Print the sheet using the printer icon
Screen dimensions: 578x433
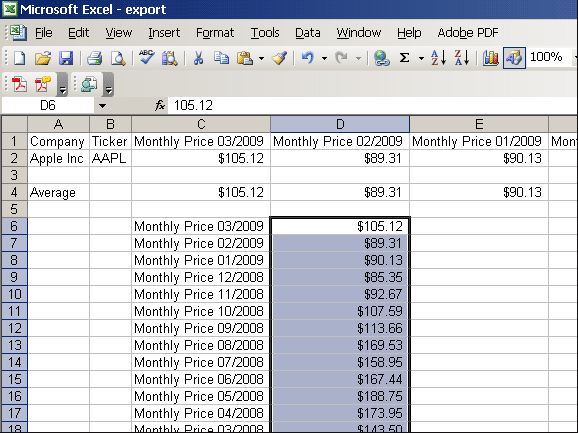click(x=94, y=58)
